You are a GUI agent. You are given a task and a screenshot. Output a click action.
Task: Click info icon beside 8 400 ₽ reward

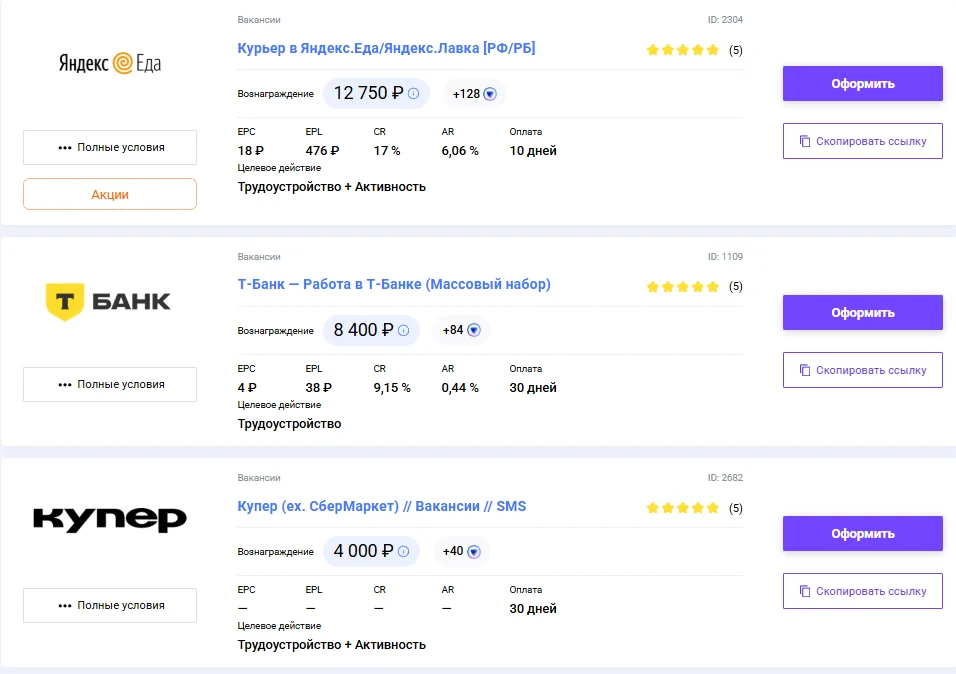click(x=404, y=330)
